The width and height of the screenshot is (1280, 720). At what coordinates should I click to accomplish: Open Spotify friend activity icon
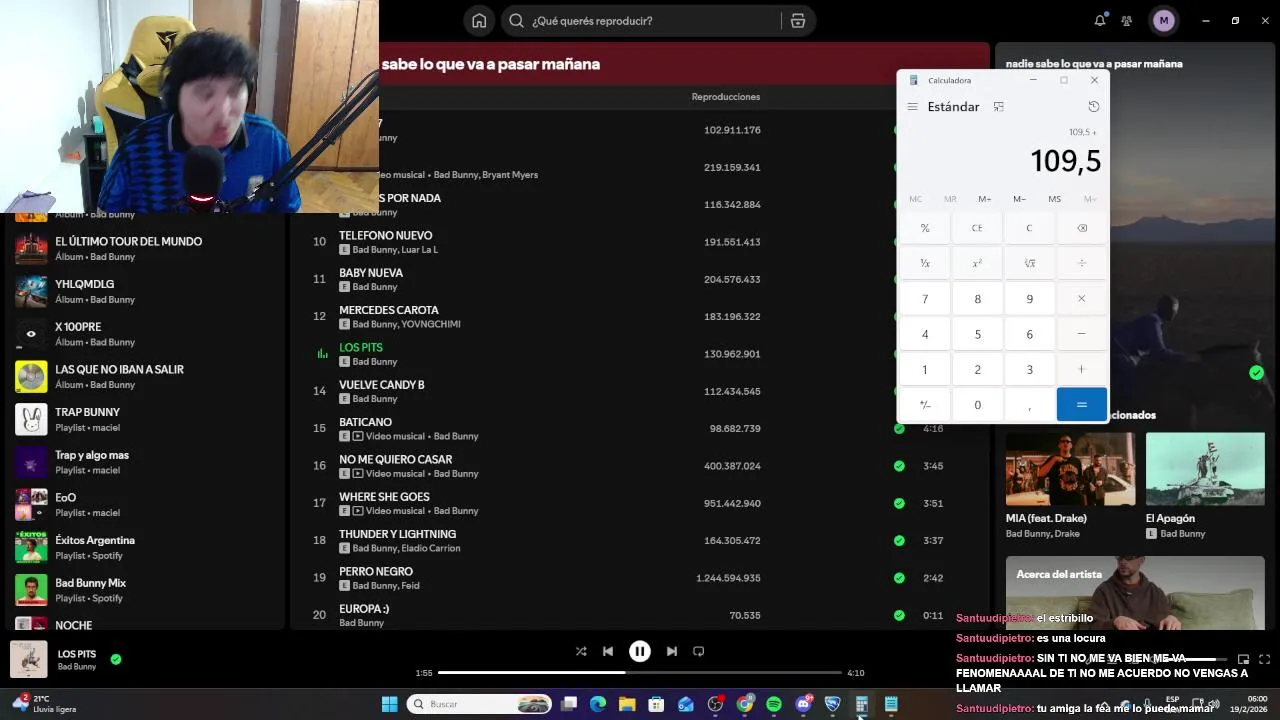1127,21
